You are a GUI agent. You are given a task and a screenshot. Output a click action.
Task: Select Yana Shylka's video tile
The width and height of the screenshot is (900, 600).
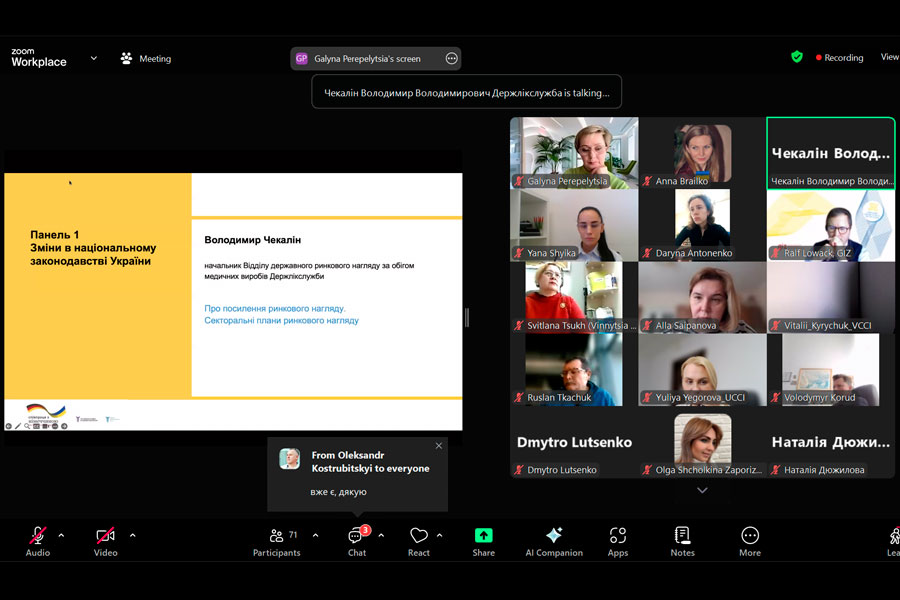[x=574, y=225]
